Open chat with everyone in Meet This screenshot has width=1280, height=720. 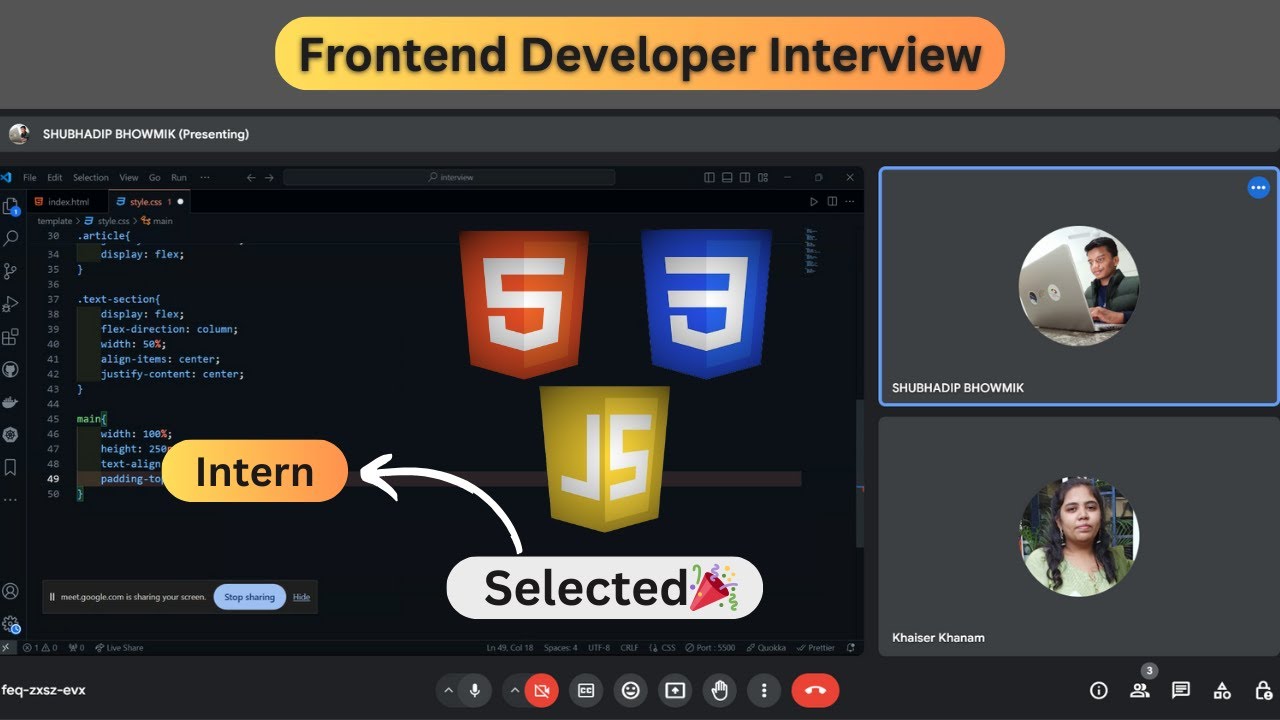[x=1181, y=690]
